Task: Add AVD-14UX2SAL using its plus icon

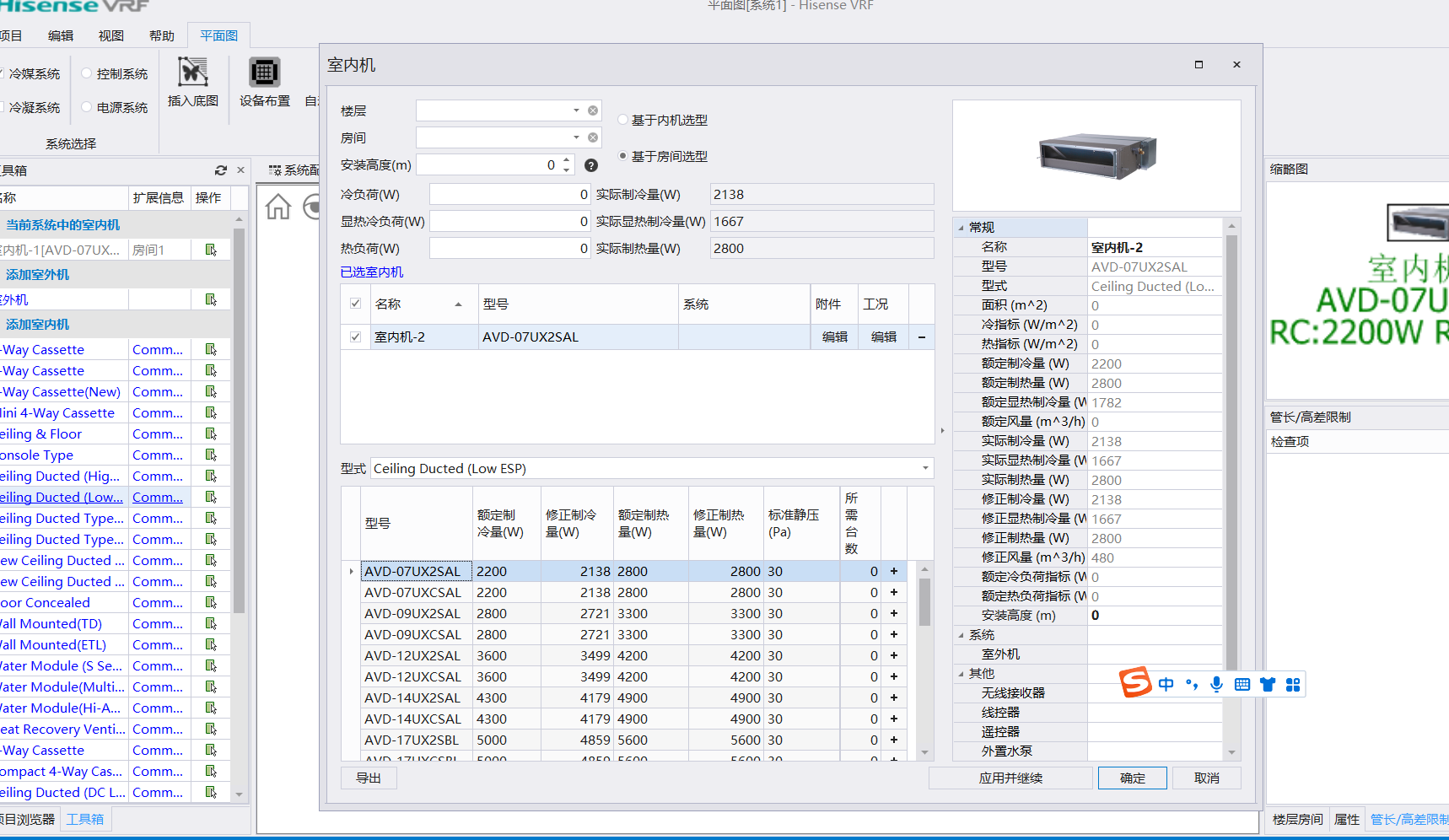Action: tap(894, 697)
